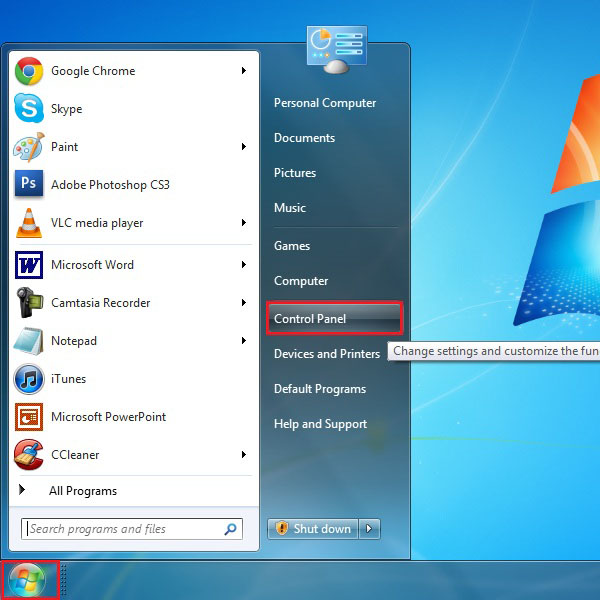Click the VLC traffic cone icon
The image size is (600, 600).
click(29, 223)
